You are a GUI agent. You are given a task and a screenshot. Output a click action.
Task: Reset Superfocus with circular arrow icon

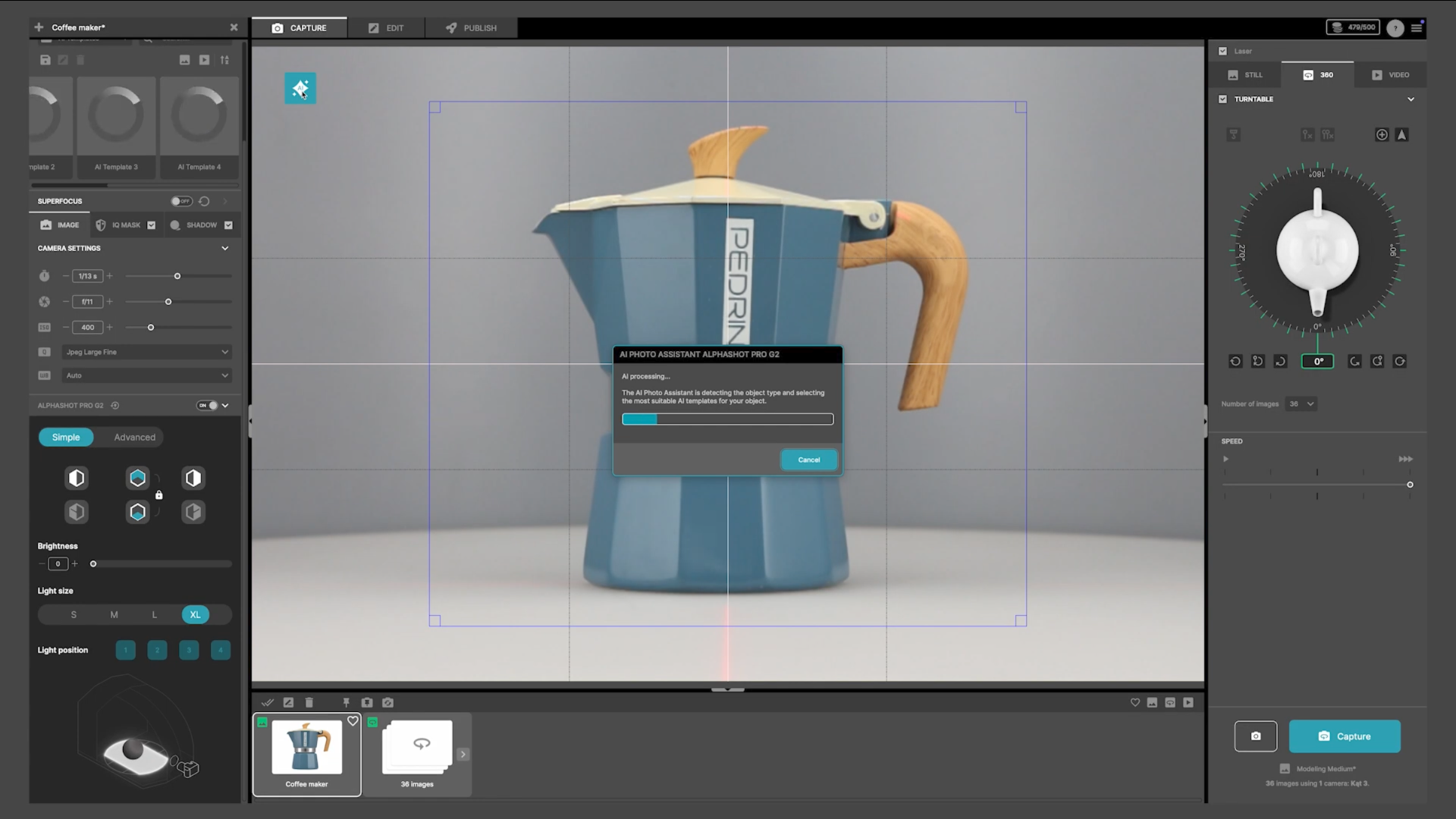[204, 201]
